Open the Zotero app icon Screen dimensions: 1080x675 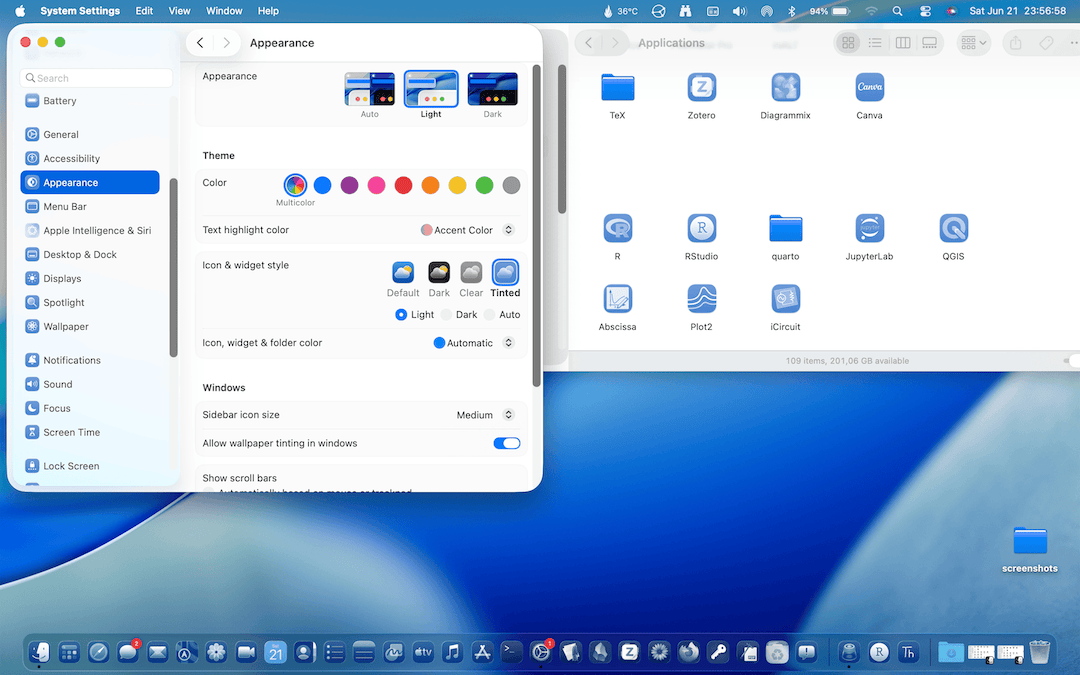pos(701,88)
